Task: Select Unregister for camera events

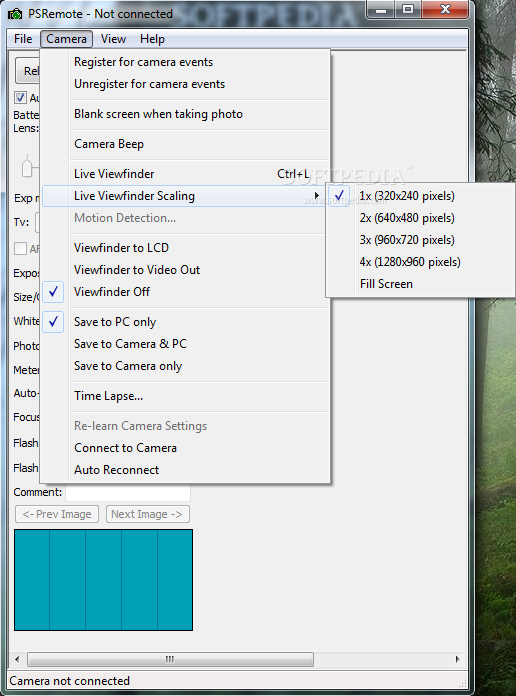Action: point(186,84)
